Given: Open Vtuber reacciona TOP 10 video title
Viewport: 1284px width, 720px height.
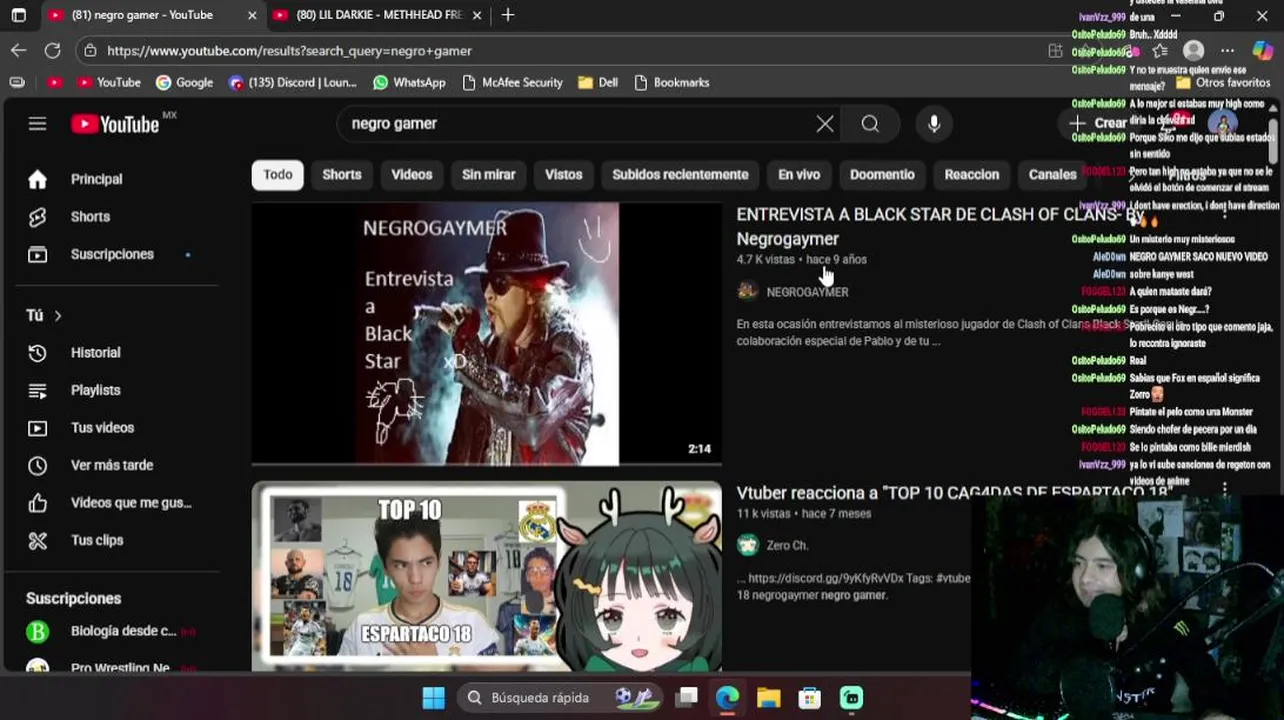Looking at the screenshot, I should point(954,493).
